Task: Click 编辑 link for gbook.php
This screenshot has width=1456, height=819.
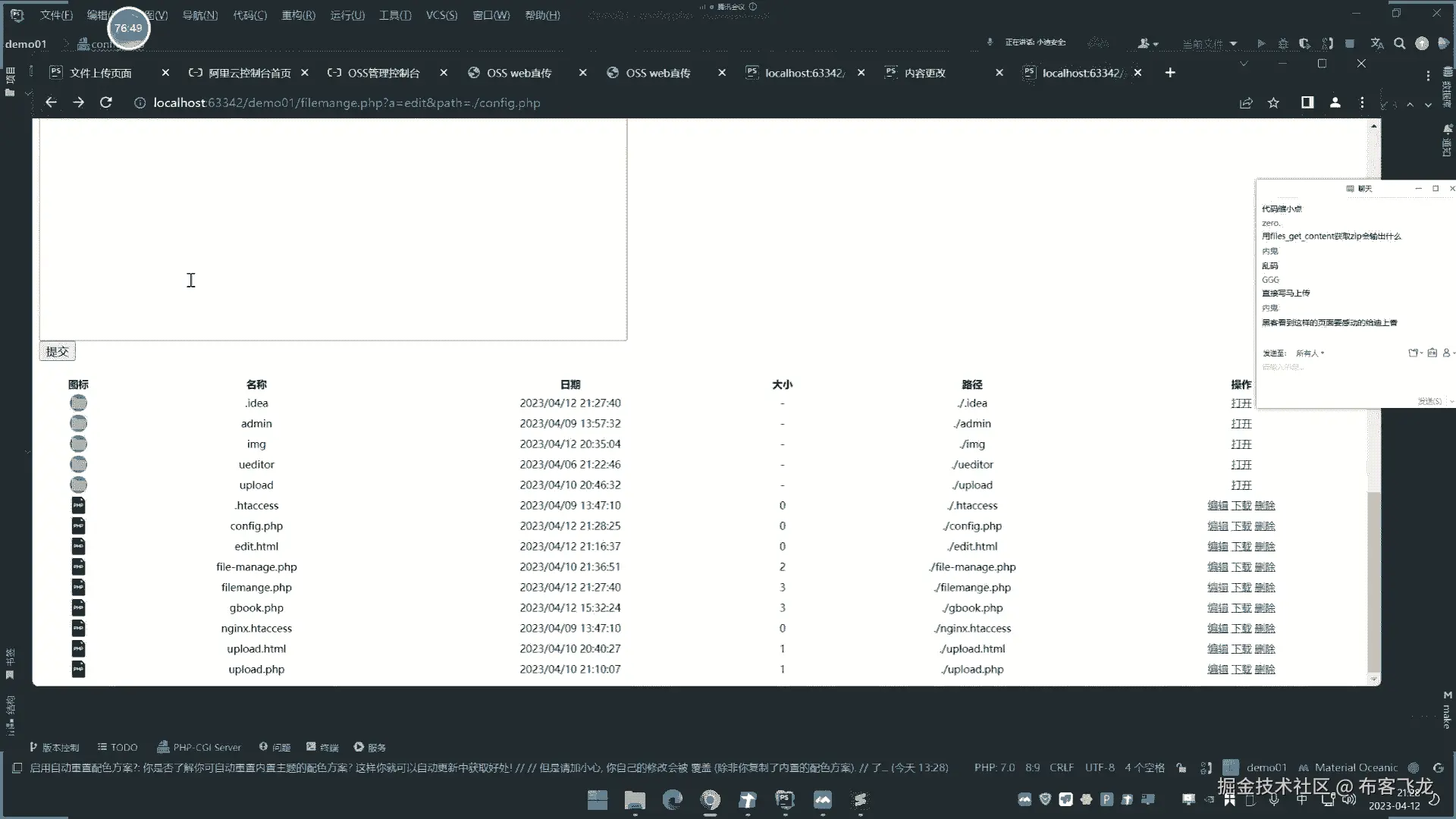Action: click(1217, 607)
